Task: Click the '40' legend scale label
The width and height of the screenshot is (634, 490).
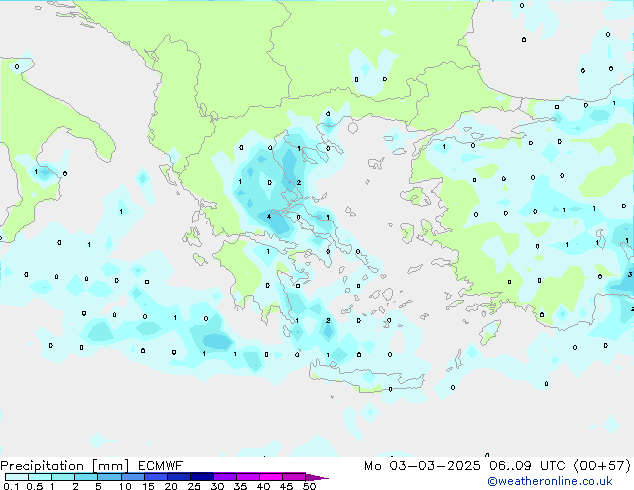Action: (x=263, y=486)
